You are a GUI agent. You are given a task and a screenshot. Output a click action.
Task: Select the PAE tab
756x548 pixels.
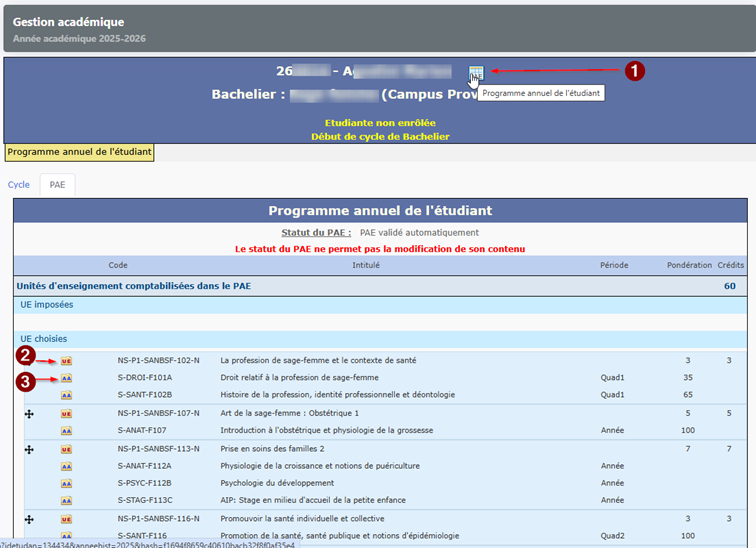[x=57, y=185]
